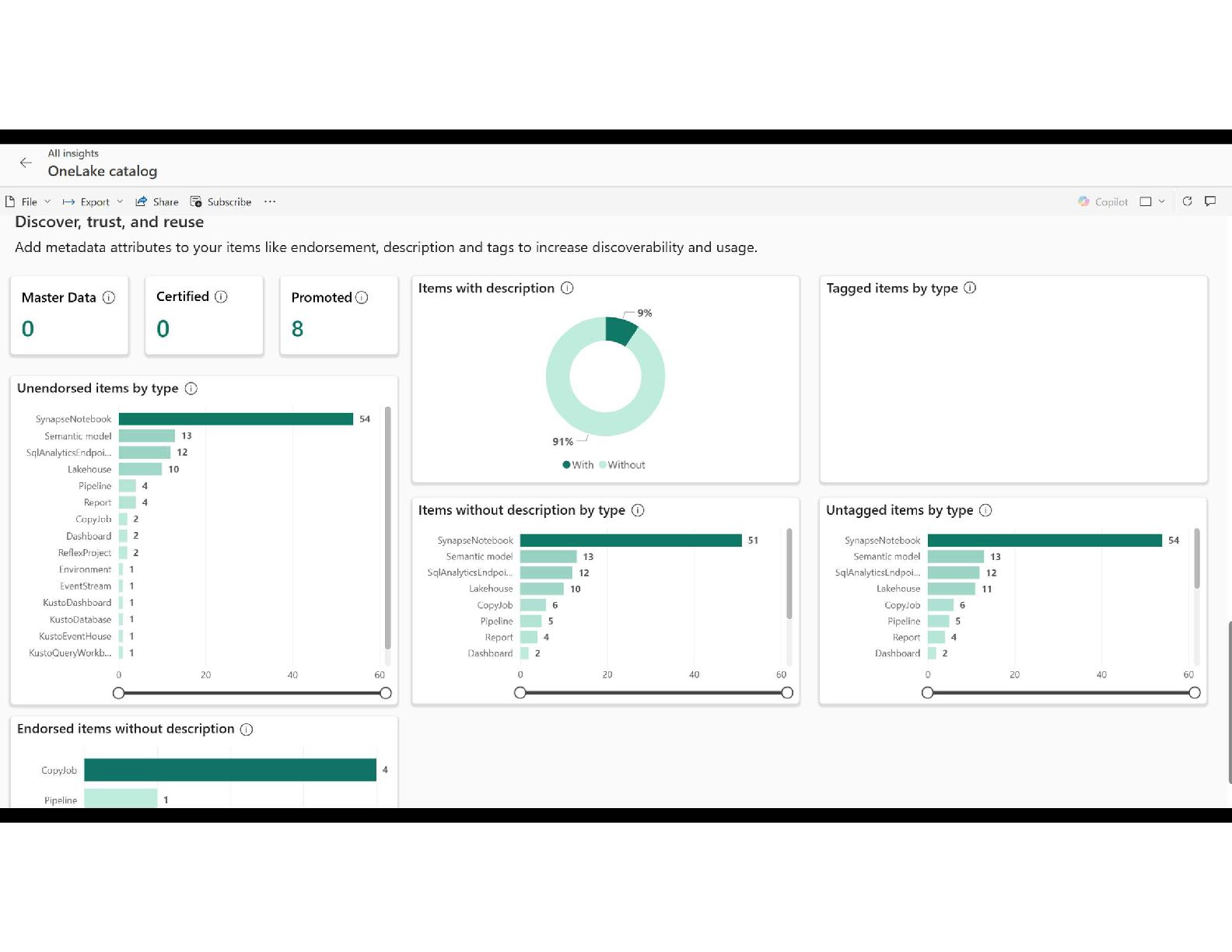Show info for Promoted card
The height and width of the screenshot is (952, 1232).
click(362, 297)
